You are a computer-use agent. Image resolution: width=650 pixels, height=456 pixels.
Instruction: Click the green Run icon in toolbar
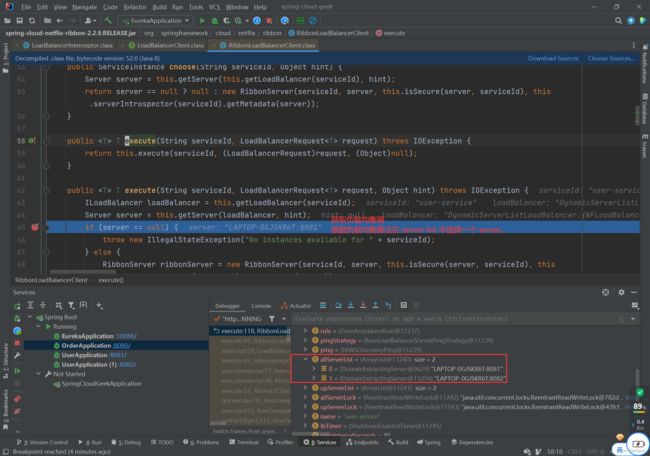coord(202,20)
